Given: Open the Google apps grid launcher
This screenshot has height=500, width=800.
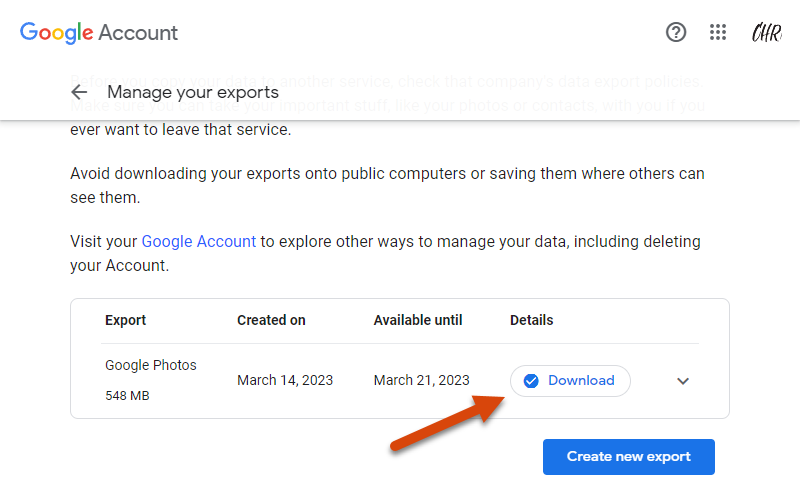Looking at the screenshot, I should tap(718, 32).
